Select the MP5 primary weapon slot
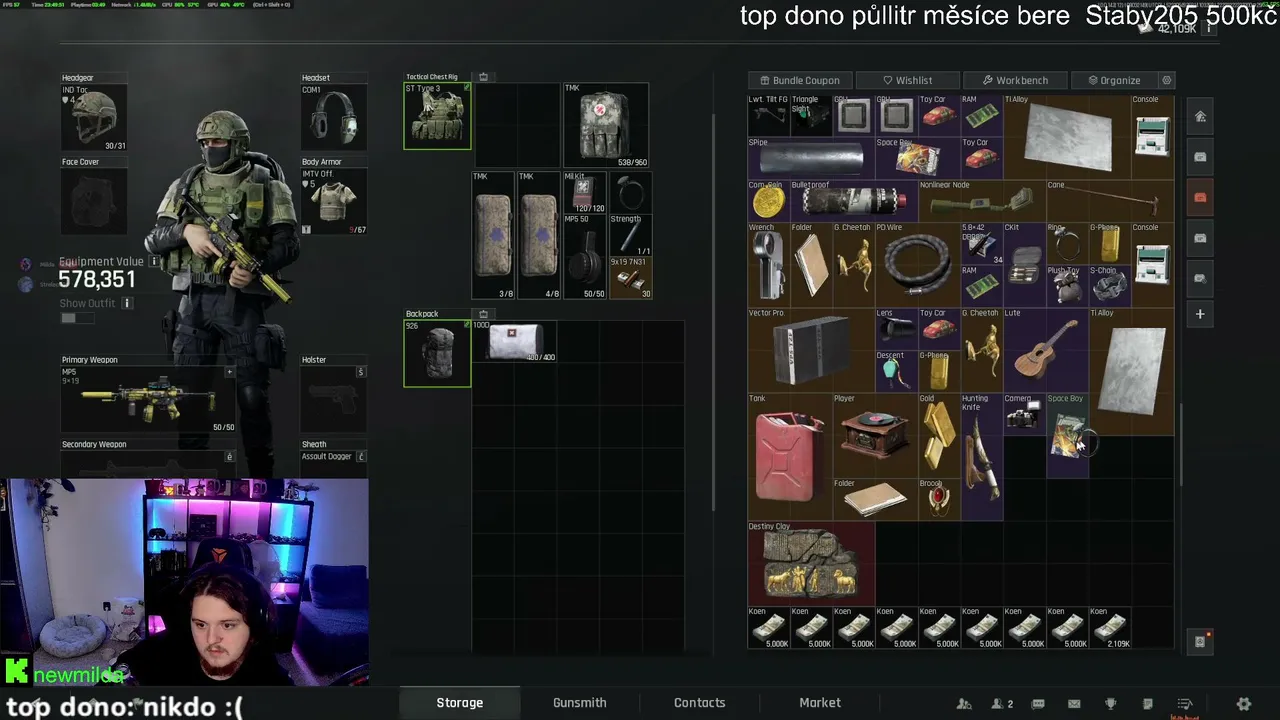 [x=148, y=400]
